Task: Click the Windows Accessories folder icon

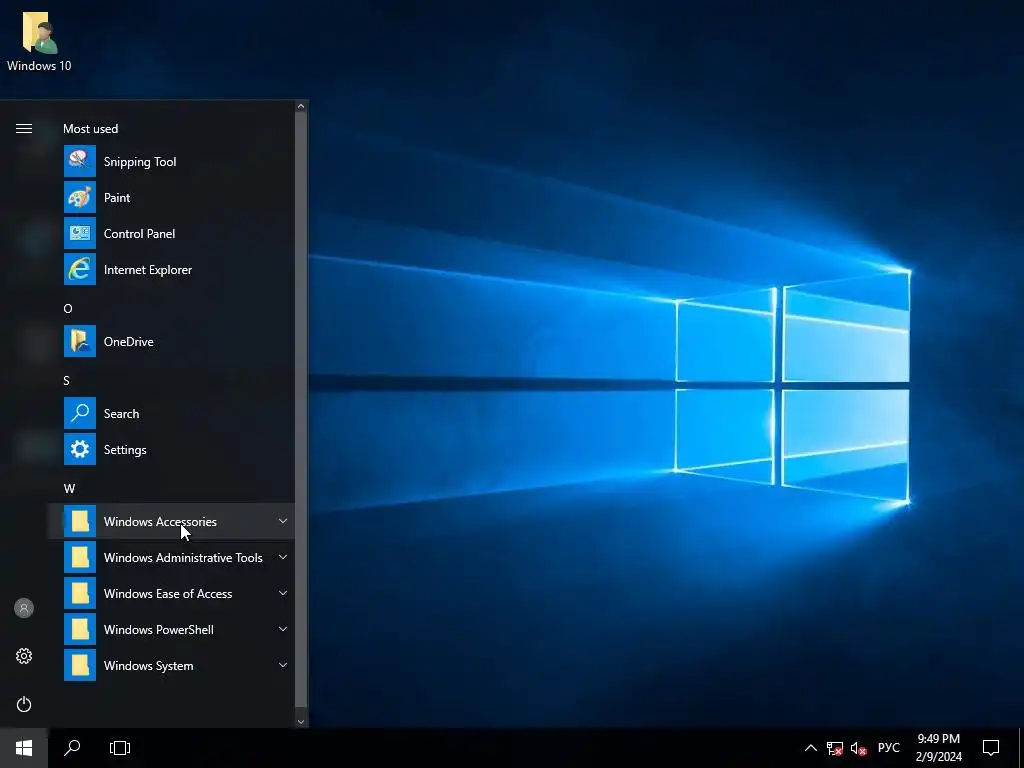Action: [x=80, y=521]
